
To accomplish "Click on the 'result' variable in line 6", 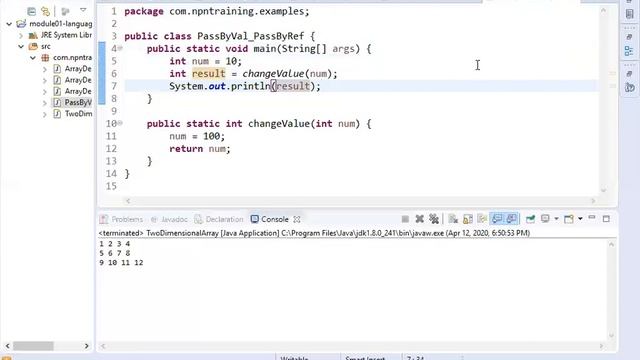I will [209, 73].
